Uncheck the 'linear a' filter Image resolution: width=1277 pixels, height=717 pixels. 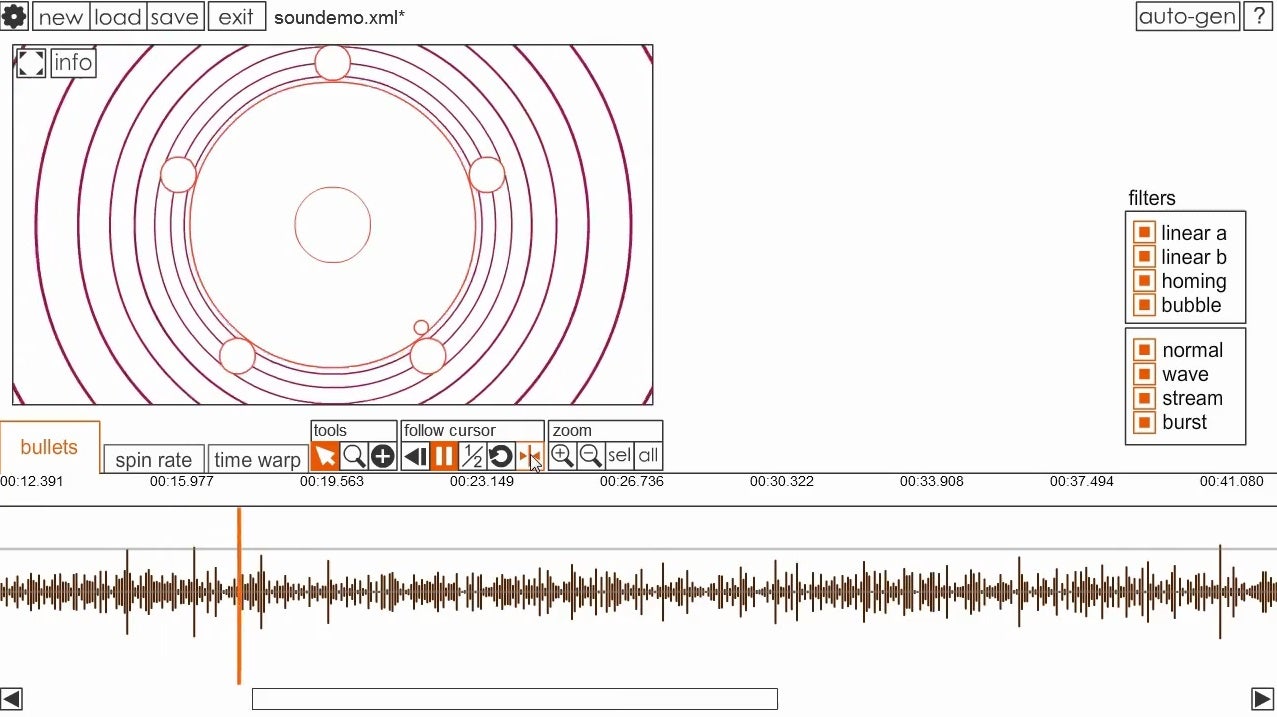point(1144,233)
